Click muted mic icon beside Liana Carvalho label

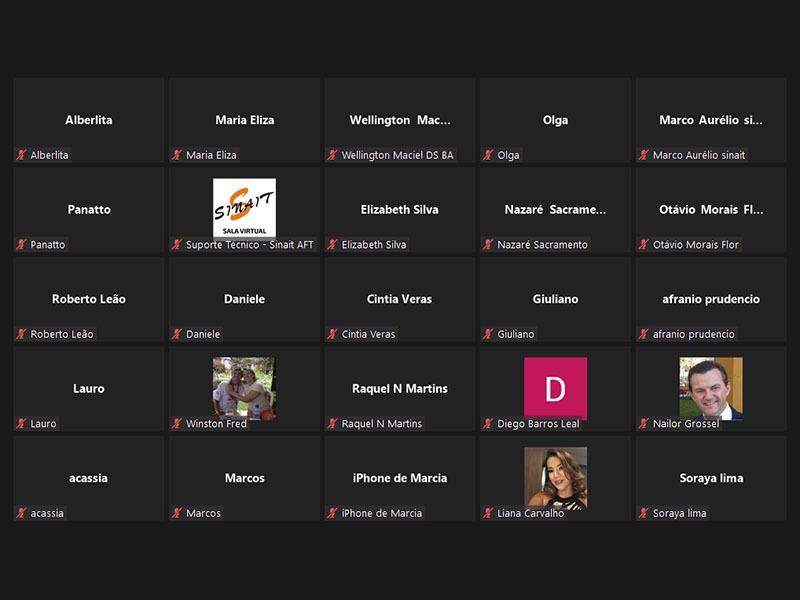point(488,513)
